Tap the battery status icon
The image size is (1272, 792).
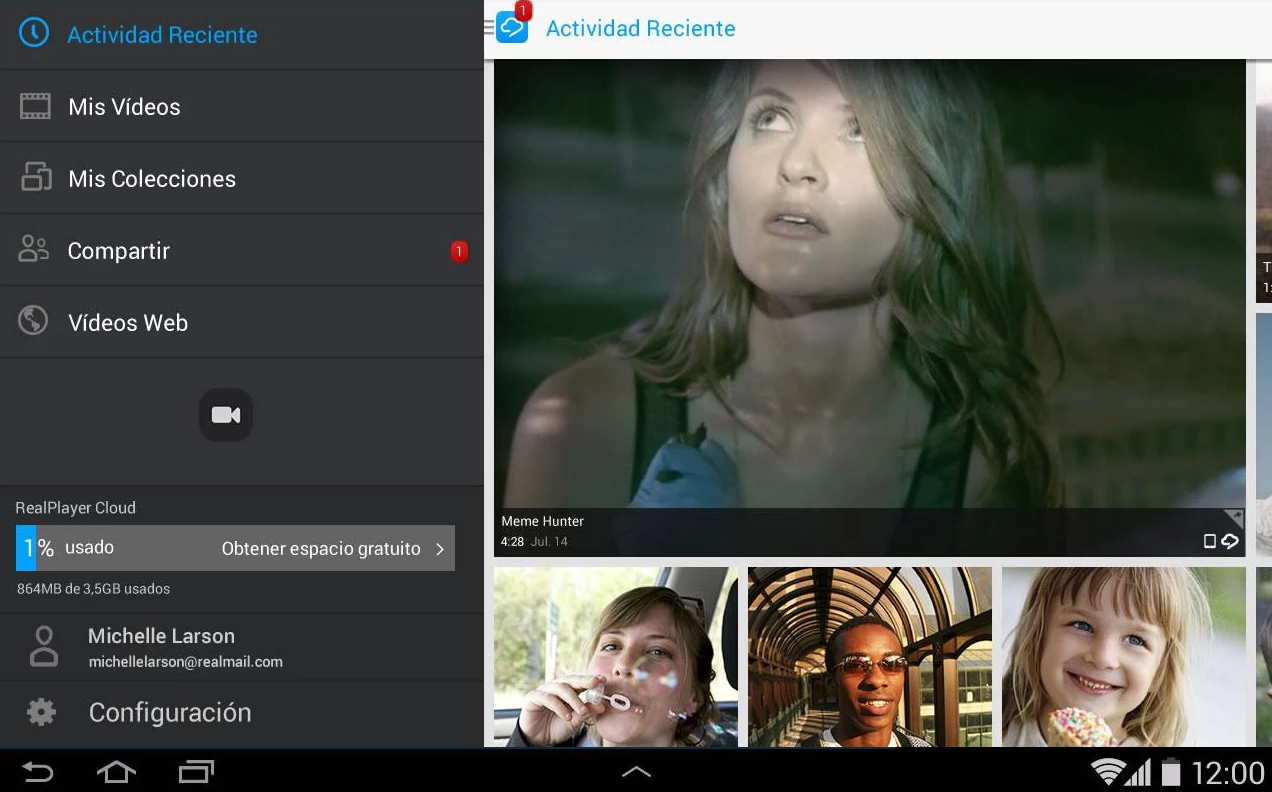(1171, 772)
